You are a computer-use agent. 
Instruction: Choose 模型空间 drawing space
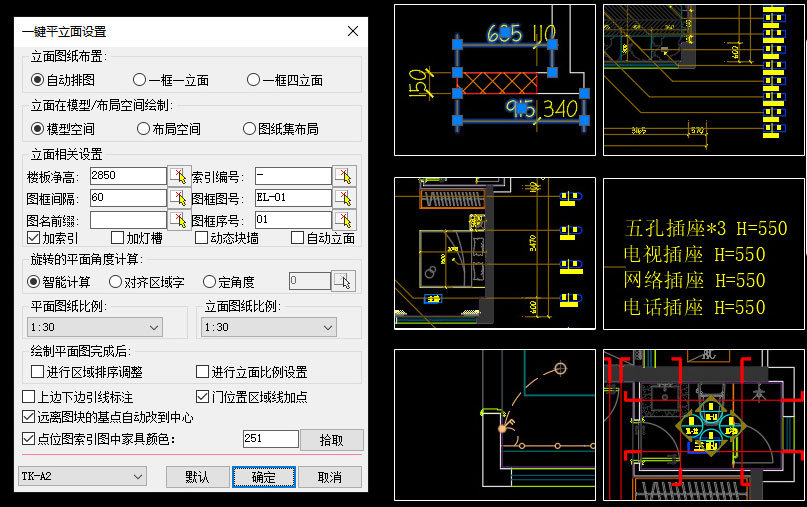pyautogui.click(x=63, y=129)
